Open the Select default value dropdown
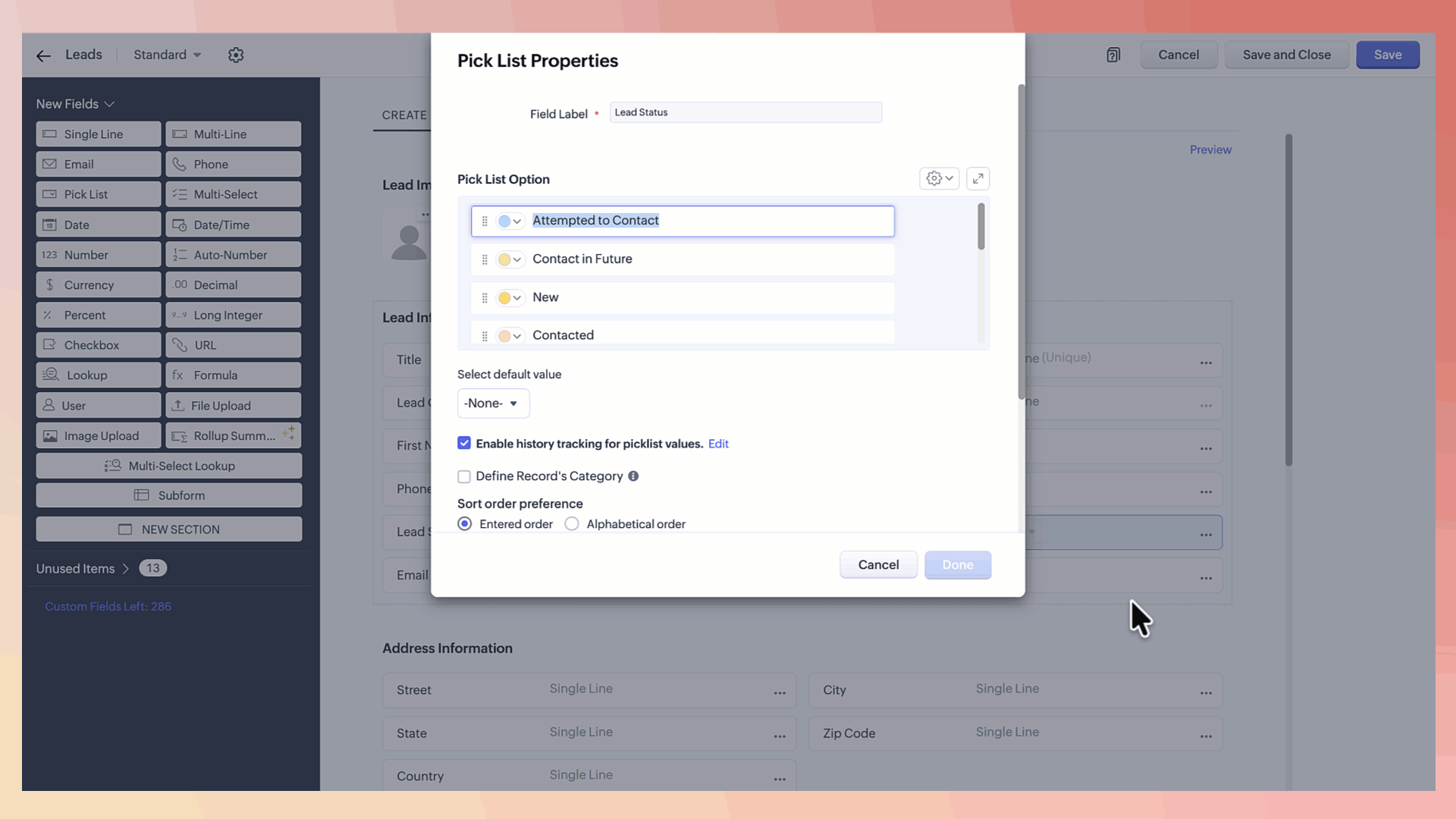Image resolution: width=1456 pixels, height=819 pixels. click(x=493, y=403)
